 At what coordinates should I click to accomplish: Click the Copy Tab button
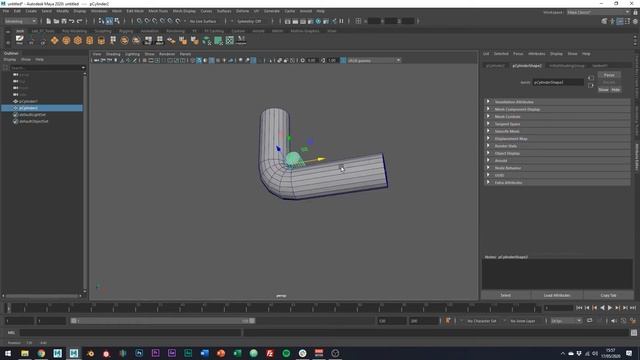pyautogui.click(x=608, y=295)
